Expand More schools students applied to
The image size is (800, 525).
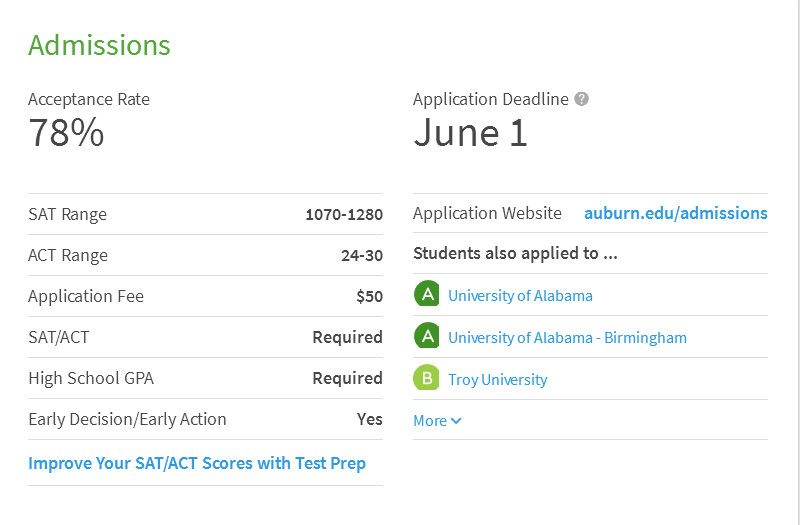[437, 421]
